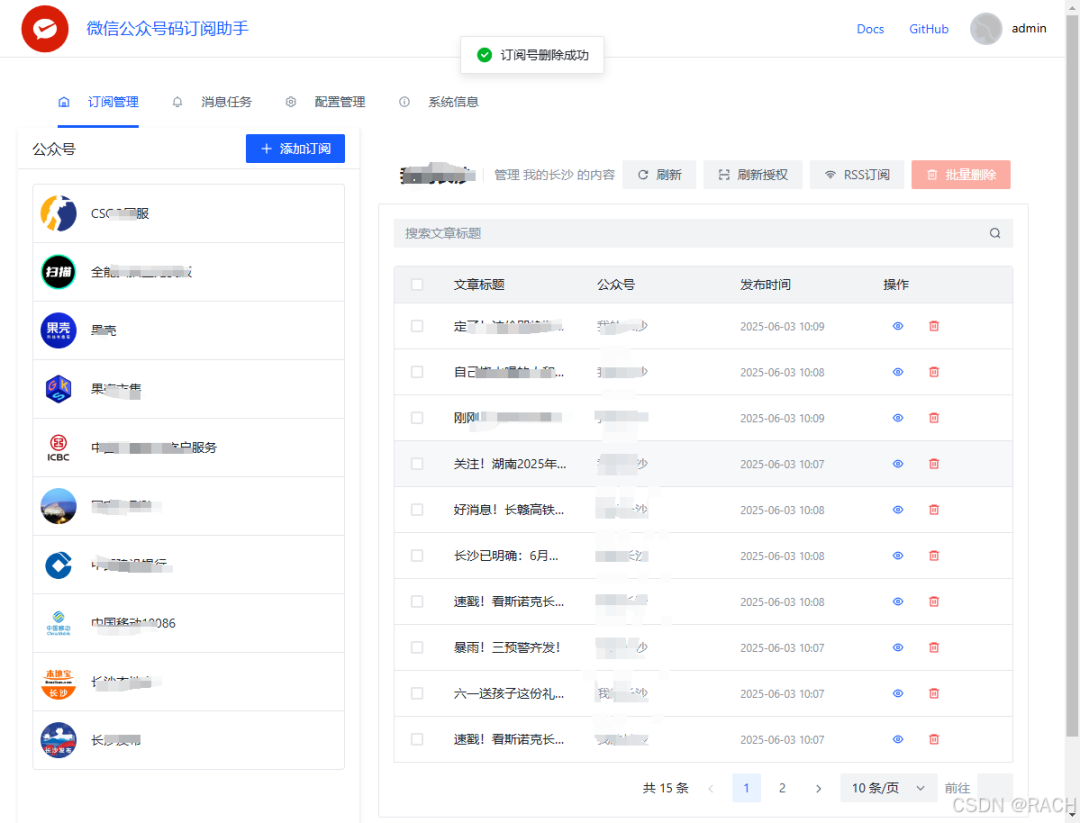1080x823 pixels.
Task: View the article starting with 自己
Action: [x=897, y=372]
